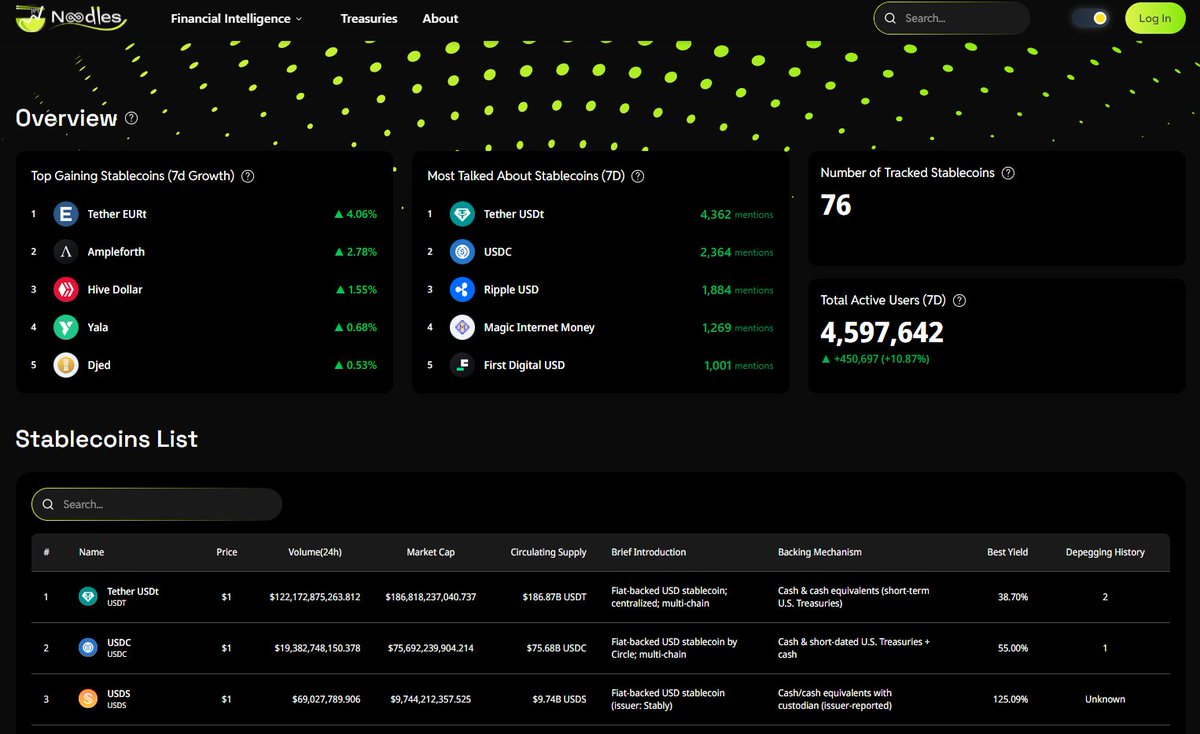Open the About page
Image resolution: width=1200 pixels, height=734 pixels.
point(440,18)
